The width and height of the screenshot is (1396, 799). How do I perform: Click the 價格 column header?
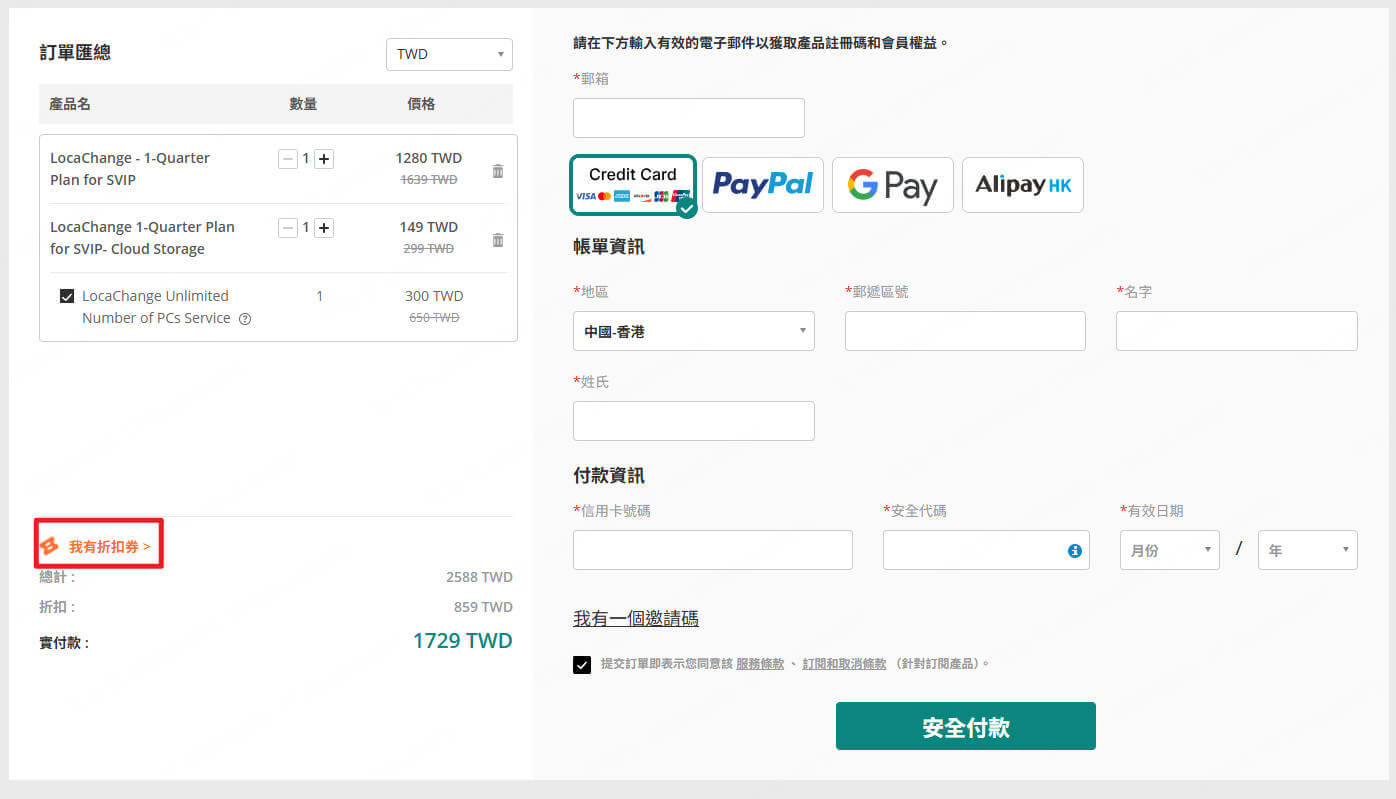tap(421, 104)
